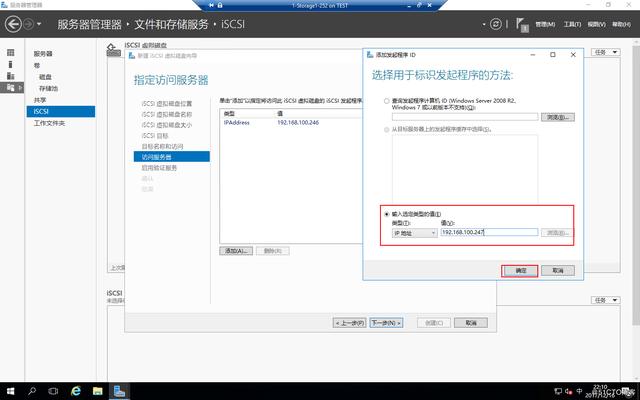
Task: Open File Explorer from the taskbar
Action: (98, 391)
